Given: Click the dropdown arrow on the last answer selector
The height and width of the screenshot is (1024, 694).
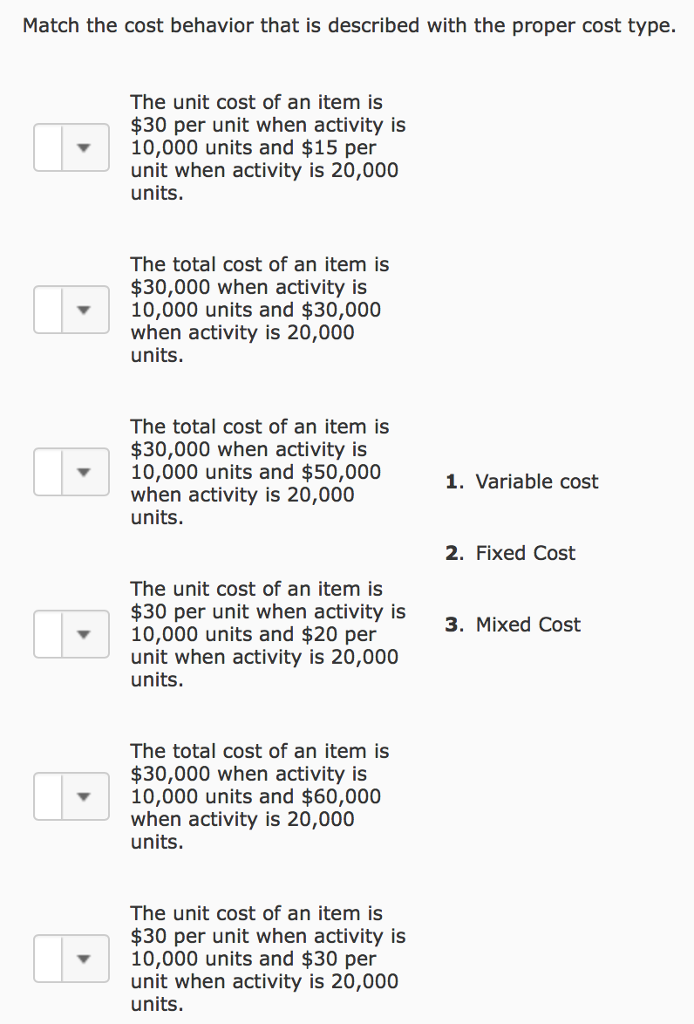Looking at the screenshot, I should coord(86,958).
